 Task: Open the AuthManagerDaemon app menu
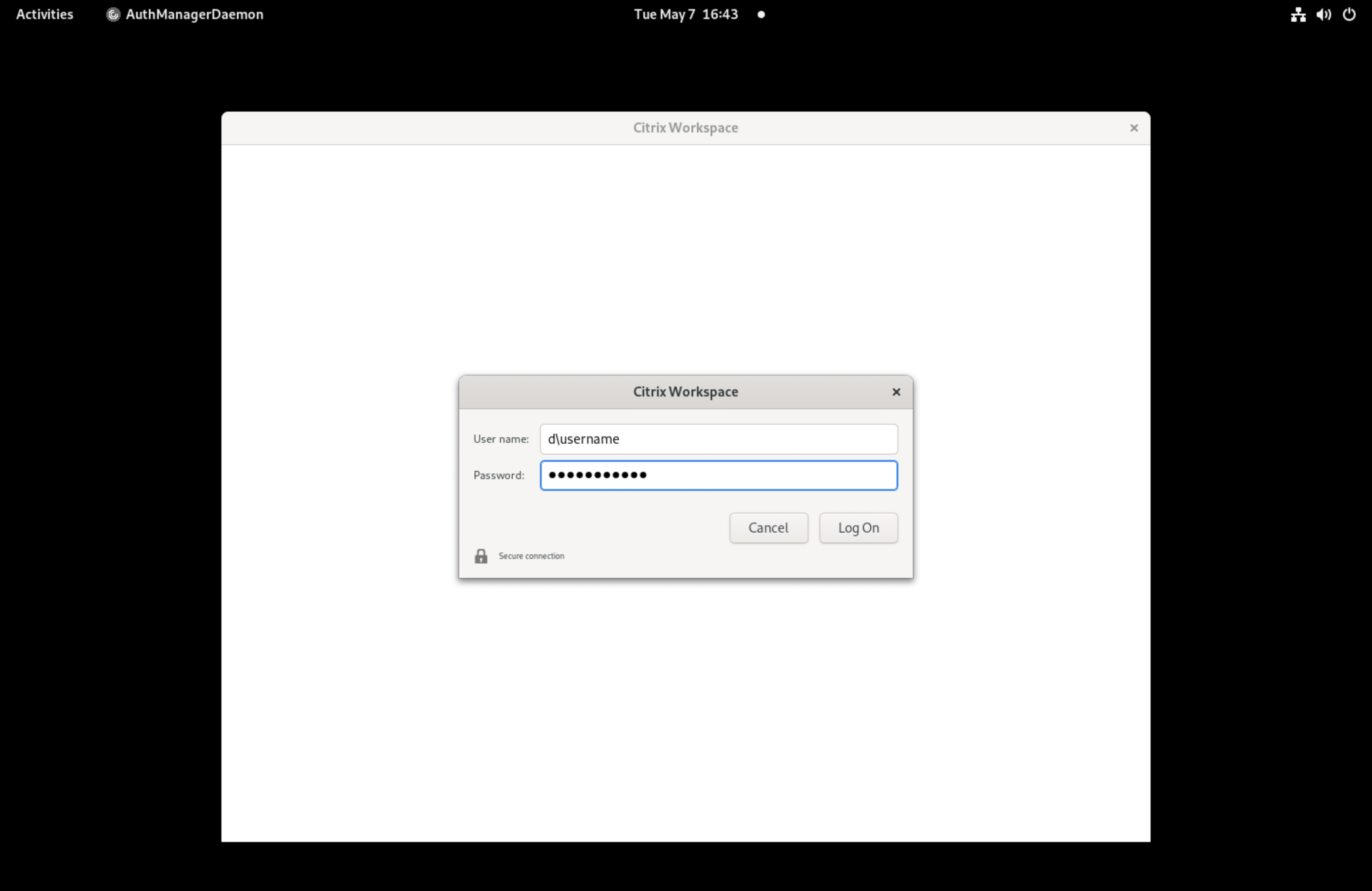pos(185,15)
